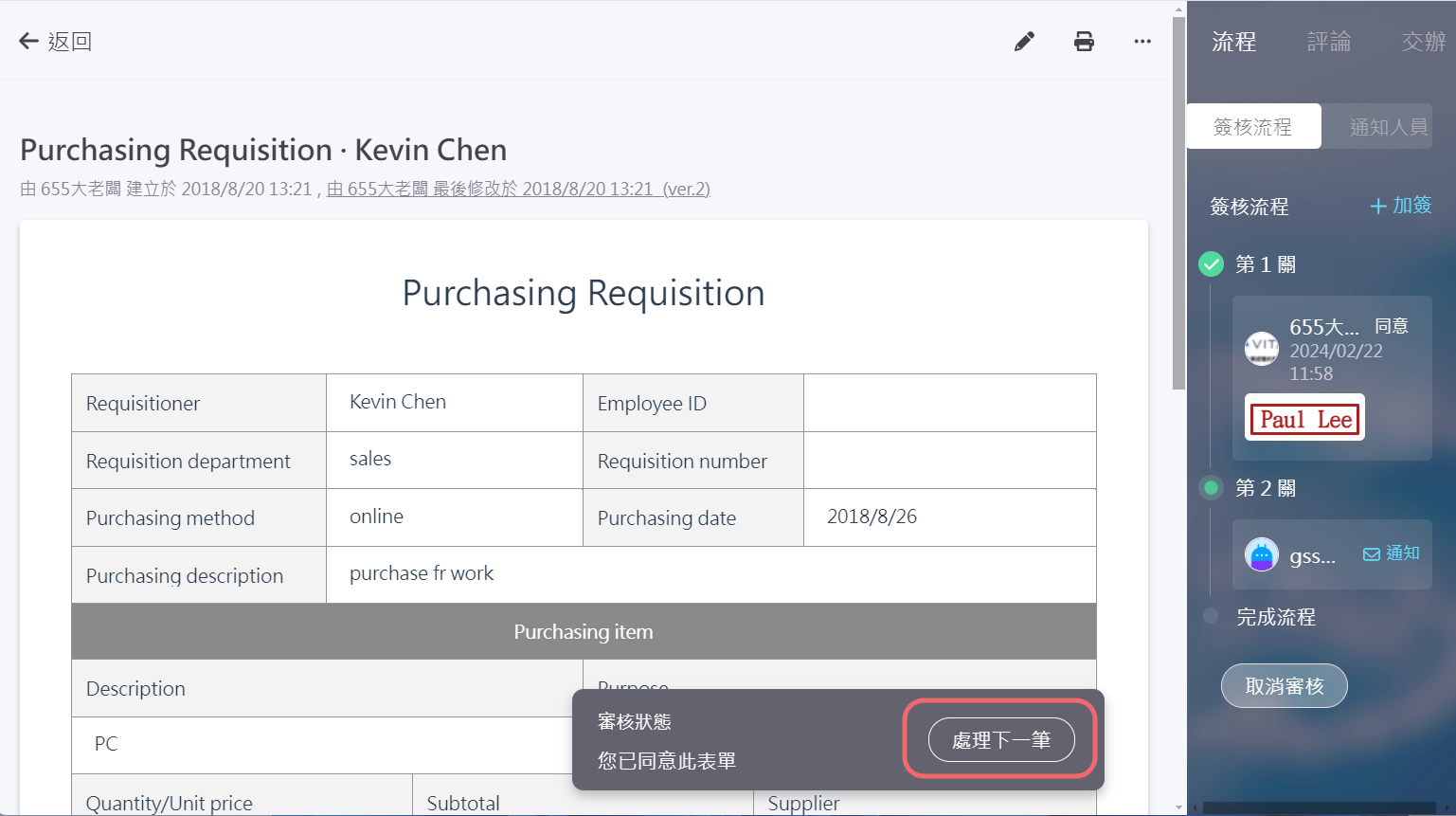Image resolution: width=1456 pixels, height=816 pixels.
Task: Switch to the 交辦 tab
Action: pyautogui.click(x=1423, y=42)
